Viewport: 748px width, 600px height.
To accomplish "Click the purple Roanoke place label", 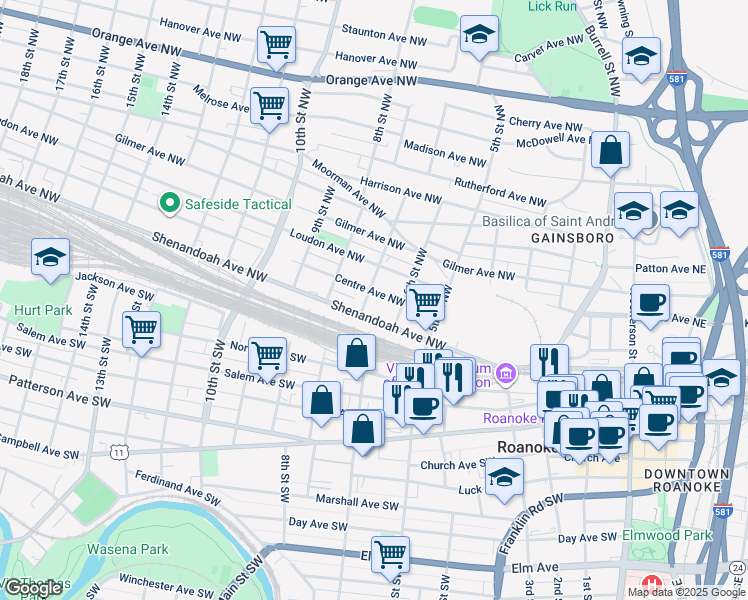I will [510, 418].
